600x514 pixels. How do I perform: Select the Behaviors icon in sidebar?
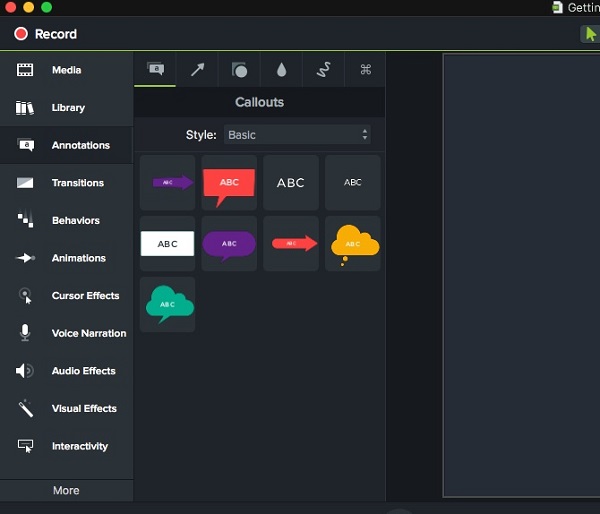click(x=26, y=221)
